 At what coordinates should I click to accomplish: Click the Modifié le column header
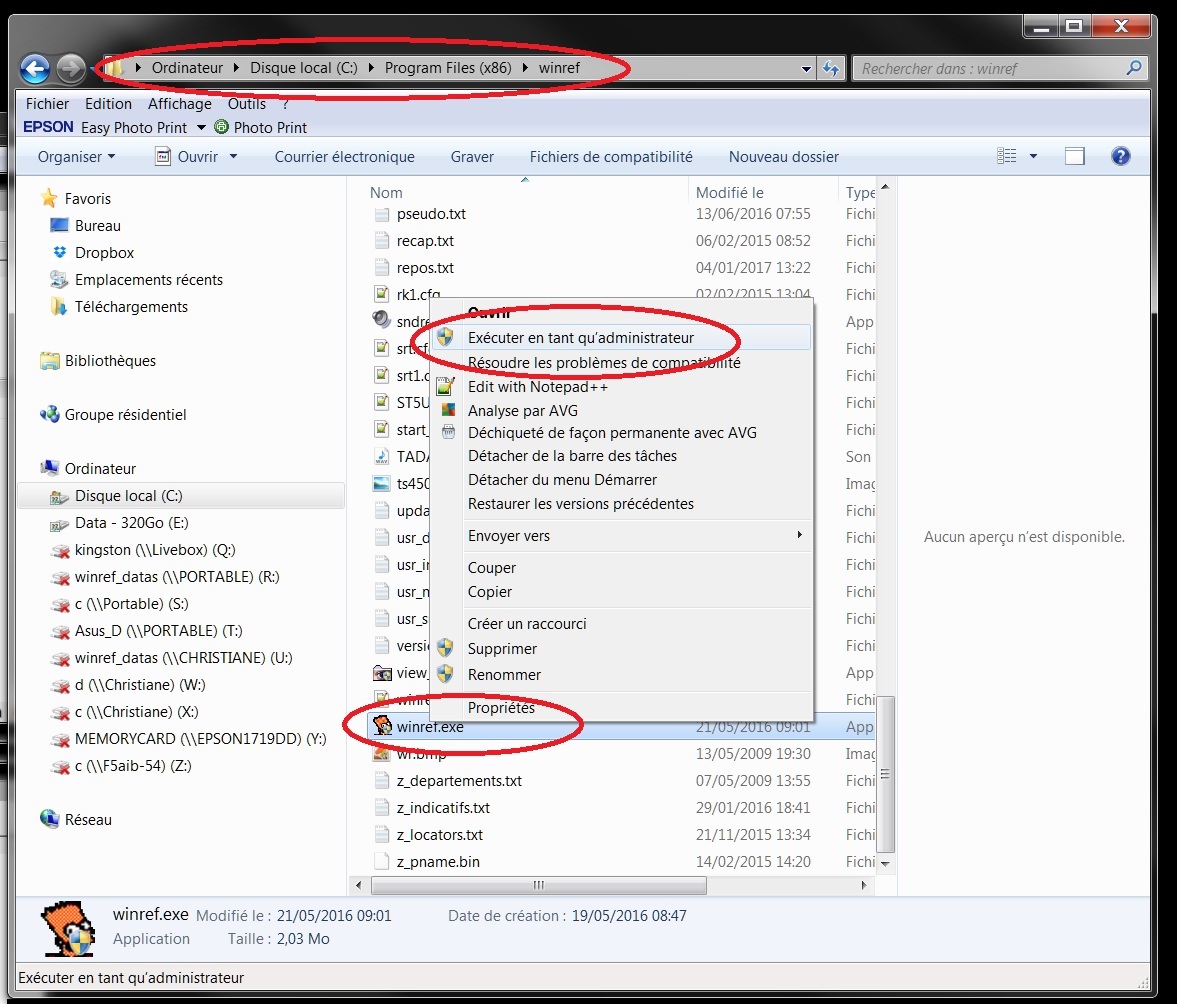(x=763, y=192)
